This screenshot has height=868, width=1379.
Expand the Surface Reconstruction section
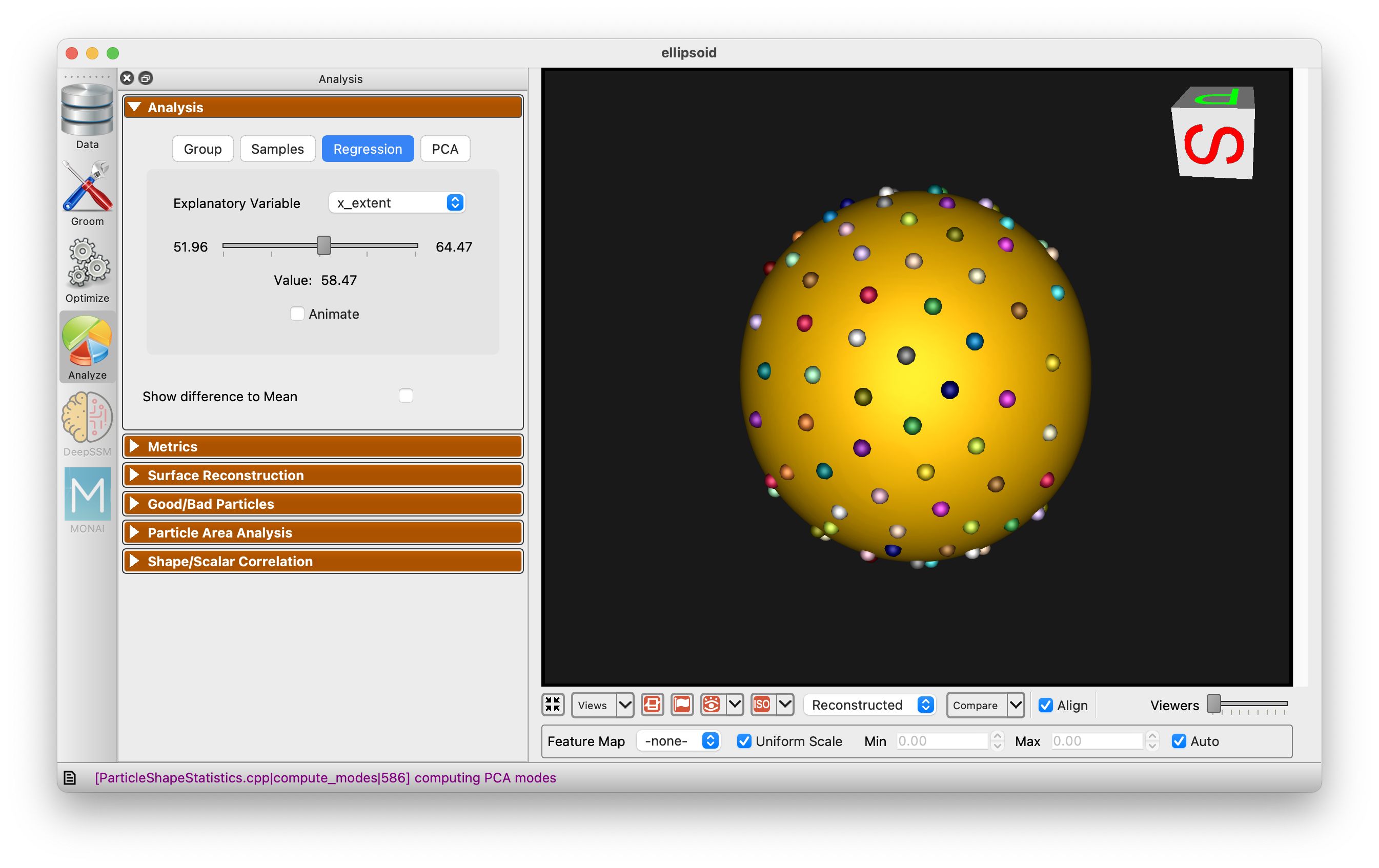323,475
